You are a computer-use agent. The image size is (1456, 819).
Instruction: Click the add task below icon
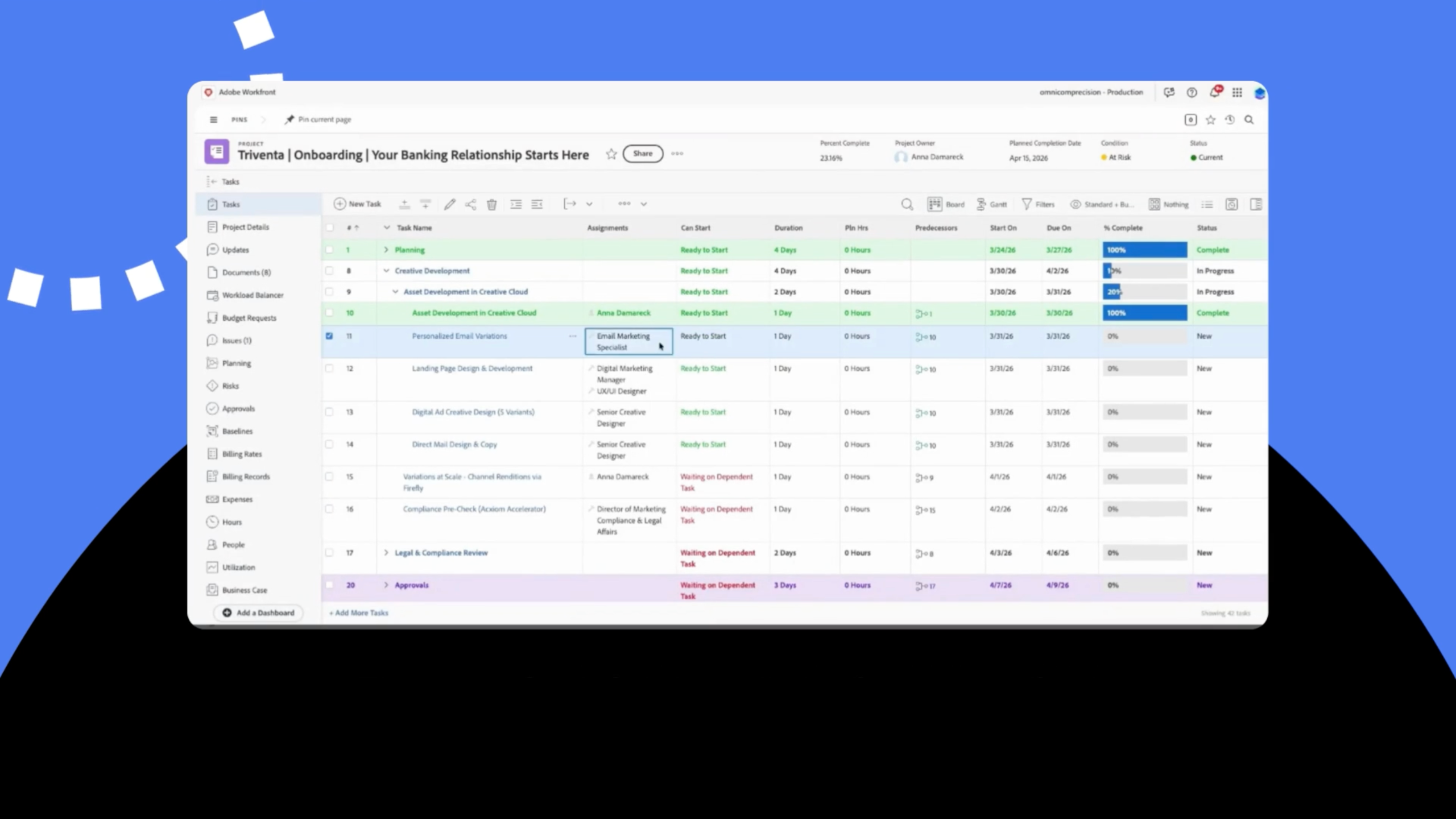pos(425,204)
